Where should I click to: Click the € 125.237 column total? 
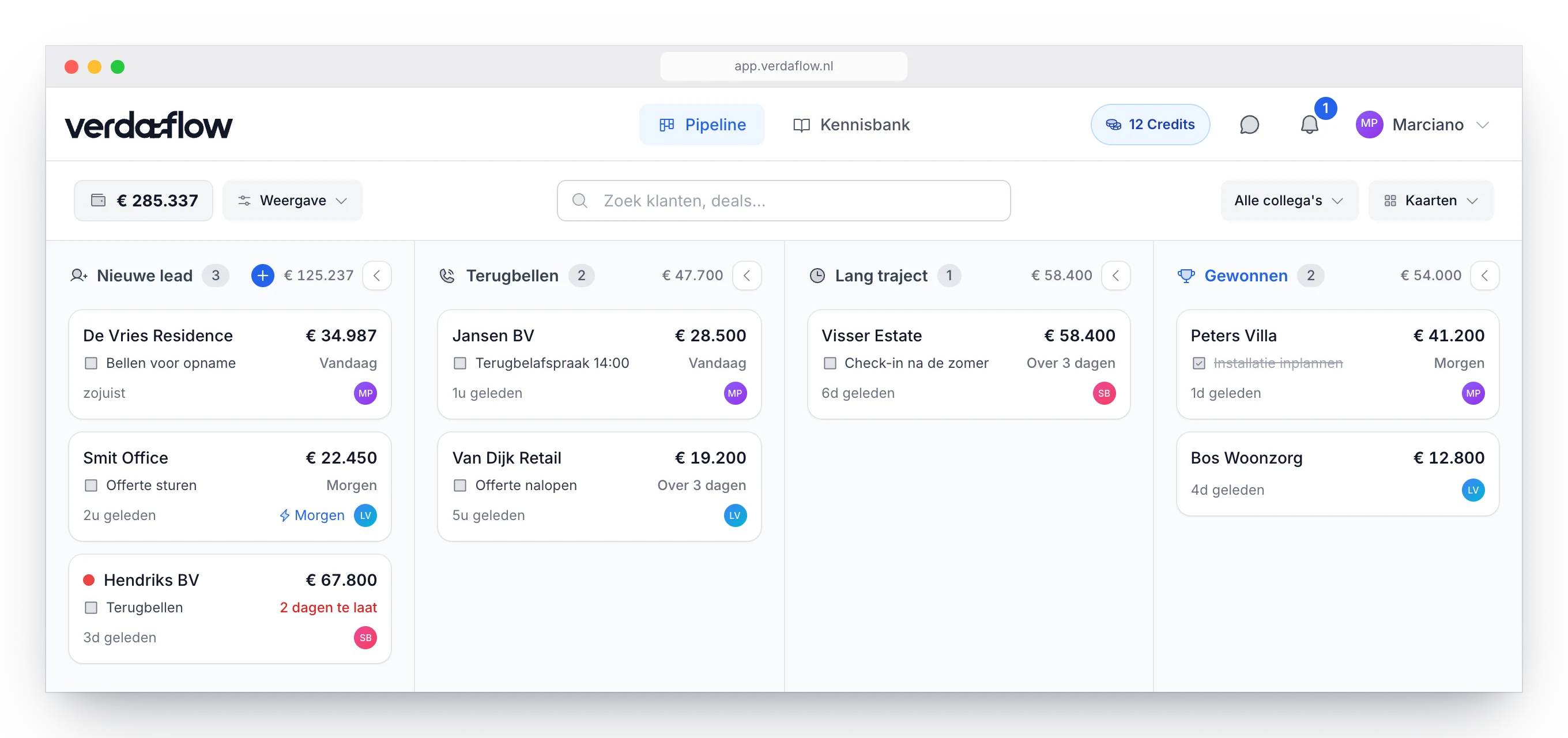318,276
